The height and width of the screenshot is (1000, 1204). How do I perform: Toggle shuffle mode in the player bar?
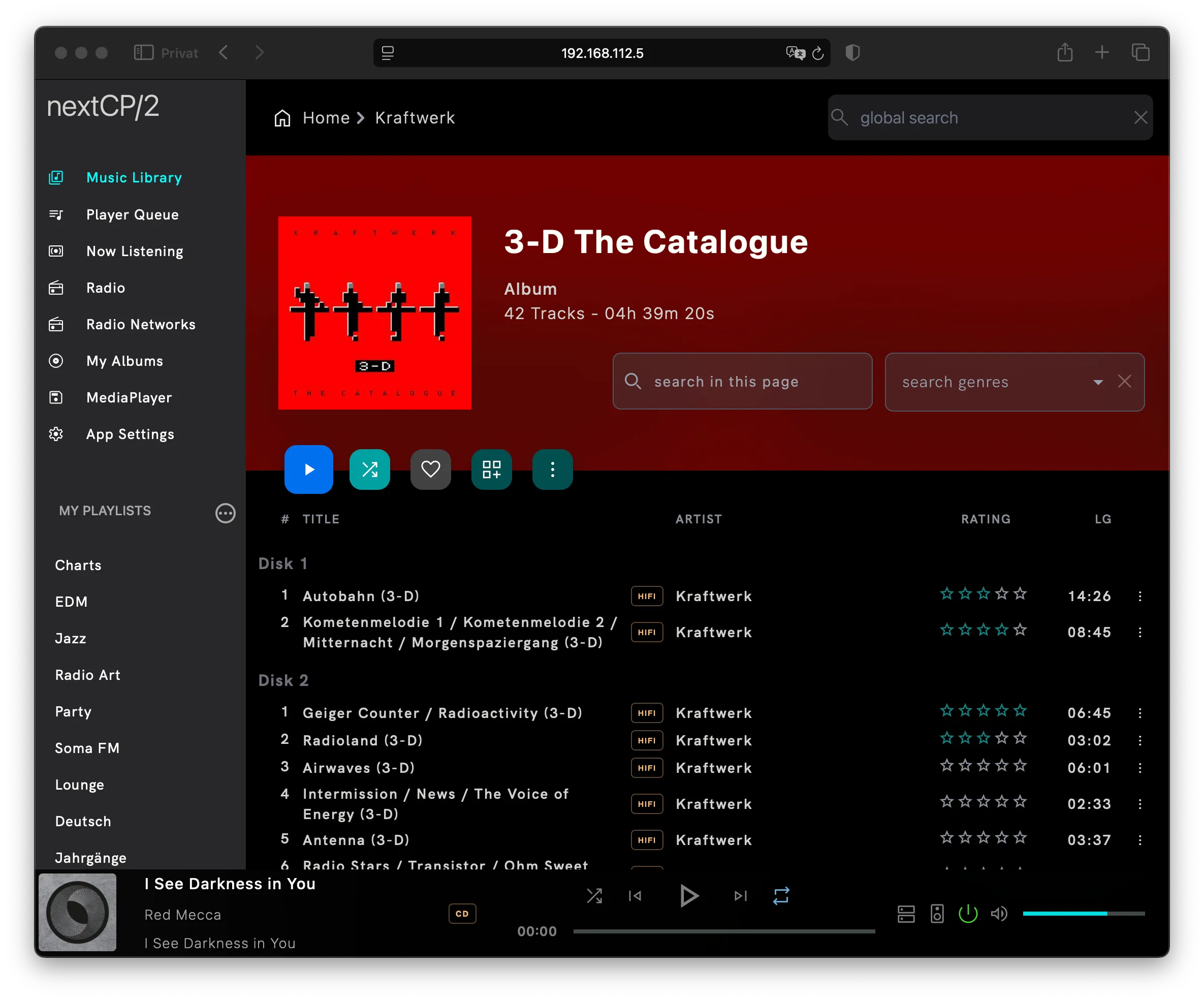594,896
